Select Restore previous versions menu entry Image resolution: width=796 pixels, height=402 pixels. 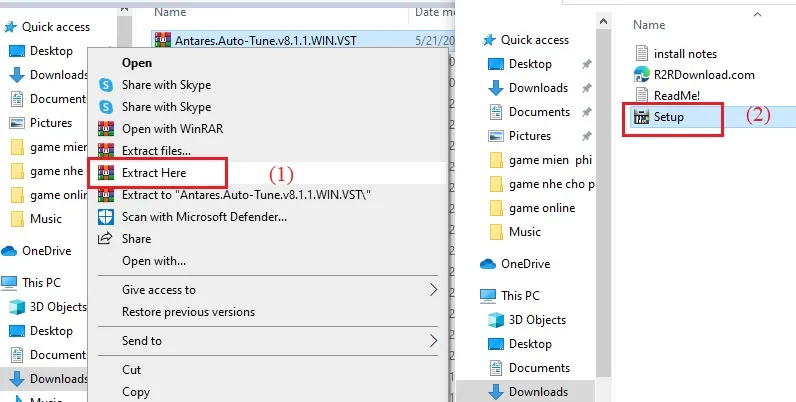click(188, 312)
